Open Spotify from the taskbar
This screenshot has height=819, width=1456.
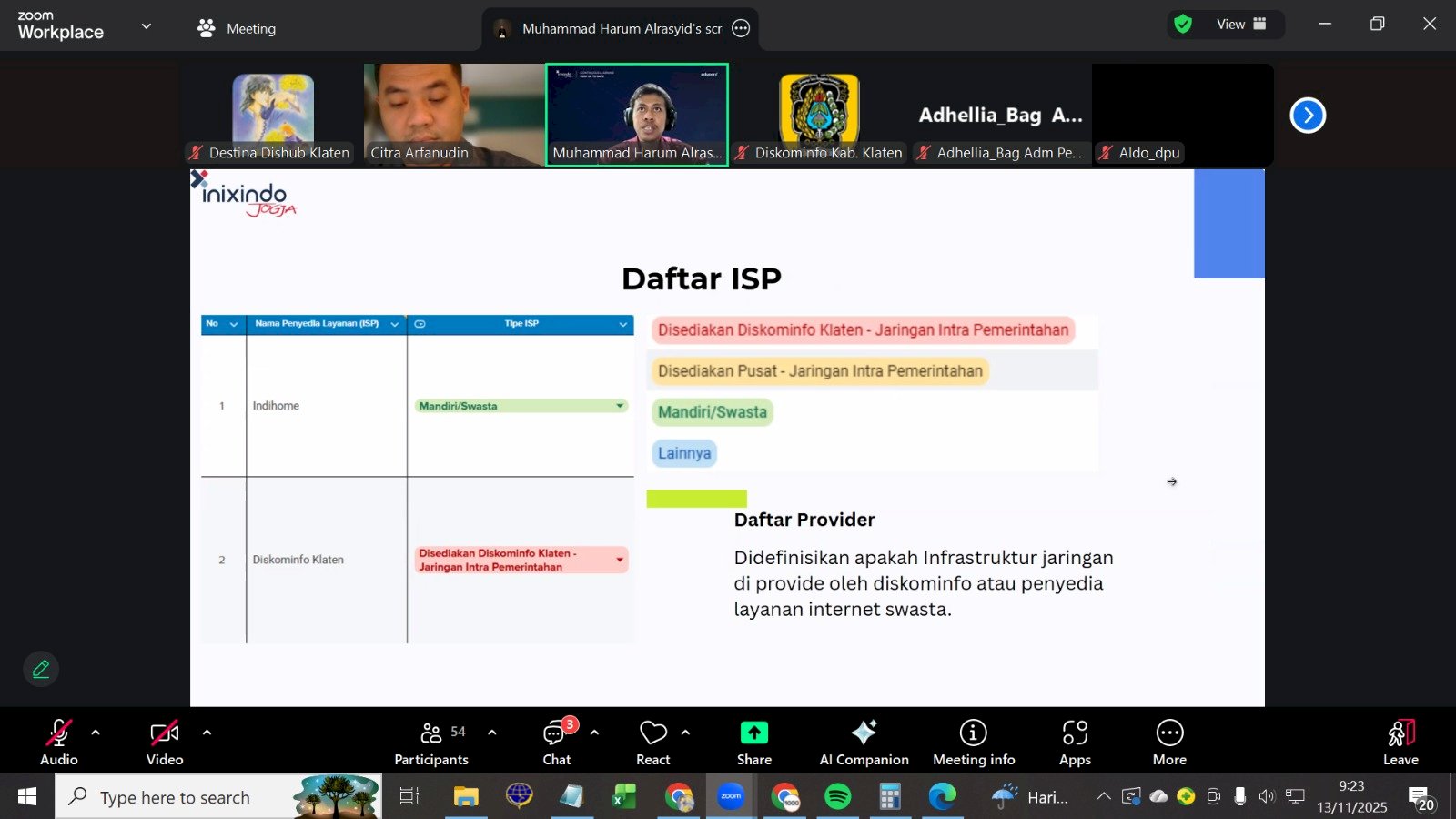pos(837,796)
